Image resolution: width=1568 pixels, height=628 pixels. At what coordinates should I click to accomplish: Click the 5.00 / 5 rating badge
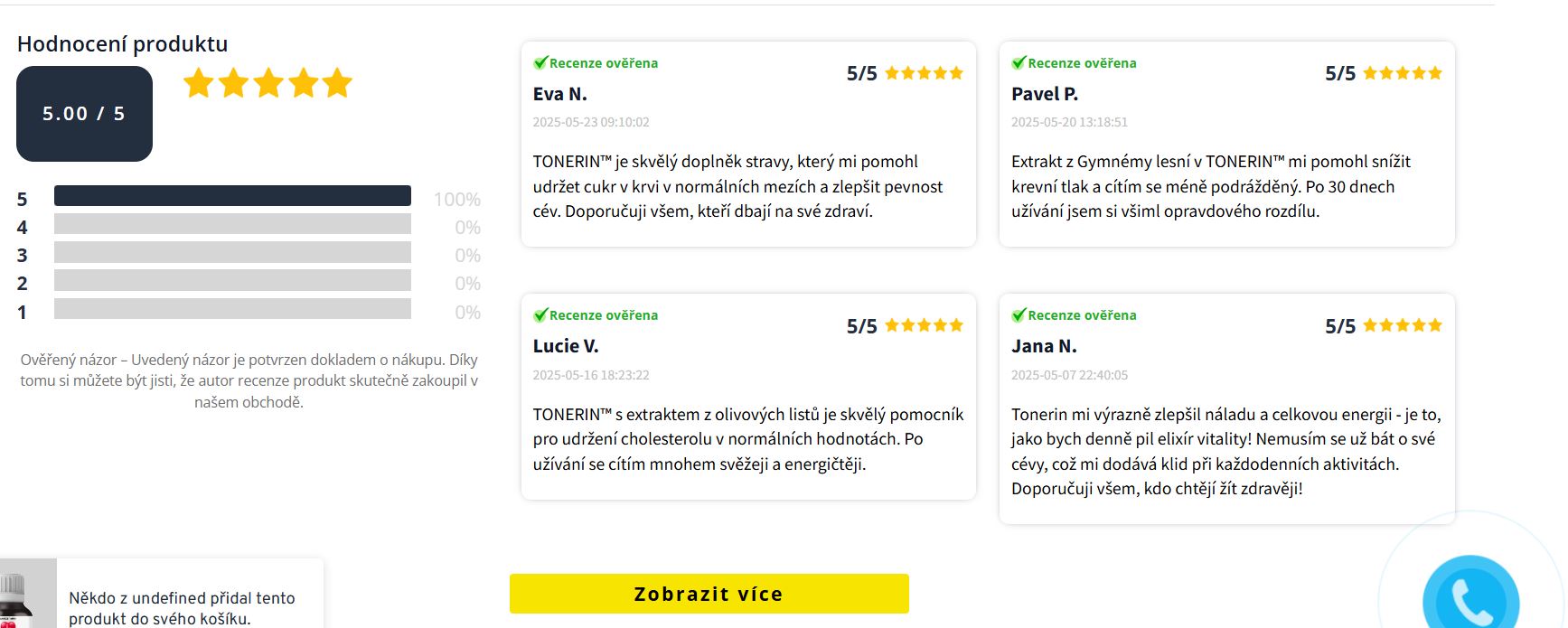click(84, 114)
